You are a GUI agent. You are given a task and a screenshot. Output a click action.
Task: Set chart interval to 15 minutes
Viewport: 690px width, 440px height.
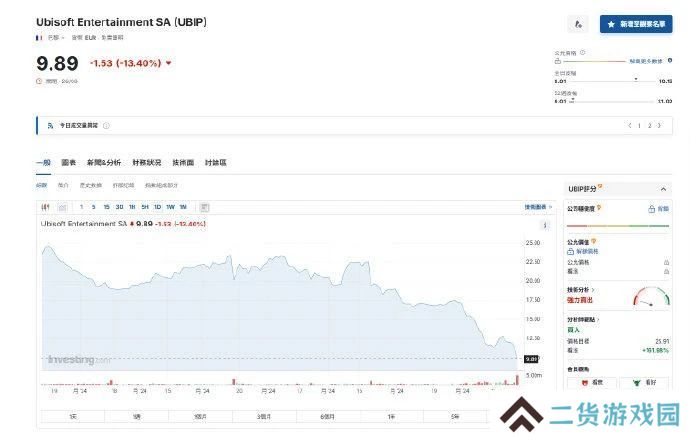pos(106,207)
